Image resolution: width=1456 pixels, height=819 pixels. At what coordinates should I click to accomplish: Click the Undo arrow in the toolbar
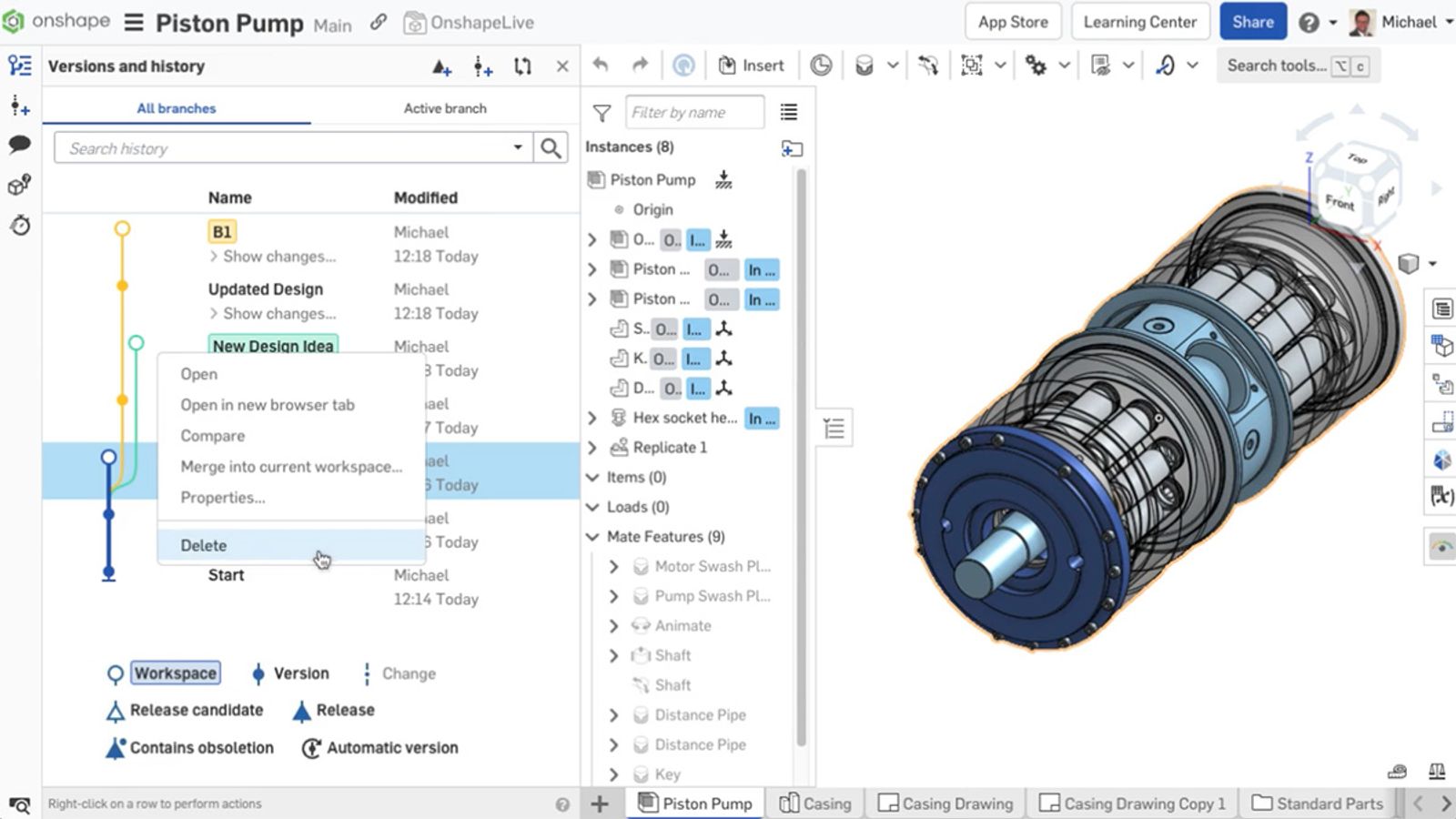point(601,65)
